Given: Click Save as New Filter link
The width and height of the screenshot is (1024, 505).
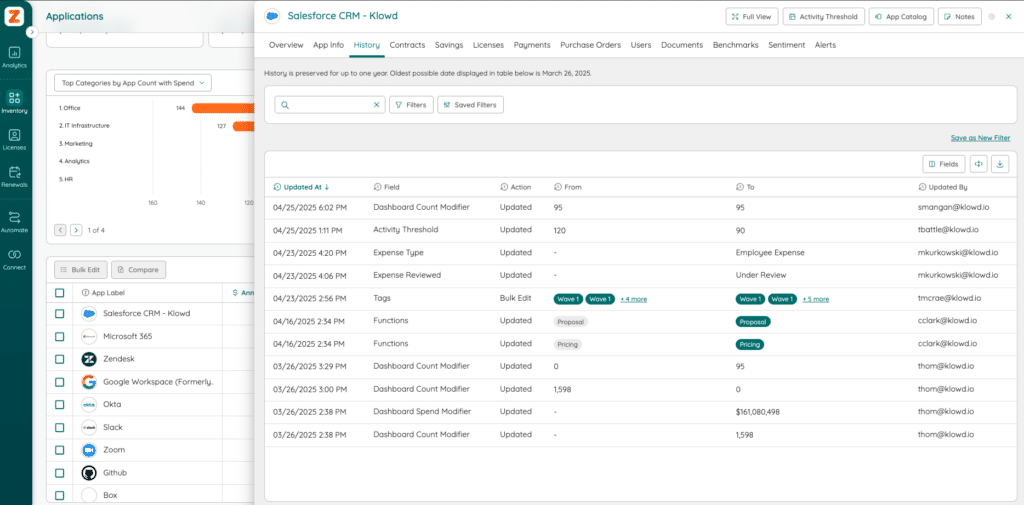Looking at the screenshot, I should click(980, 138).
